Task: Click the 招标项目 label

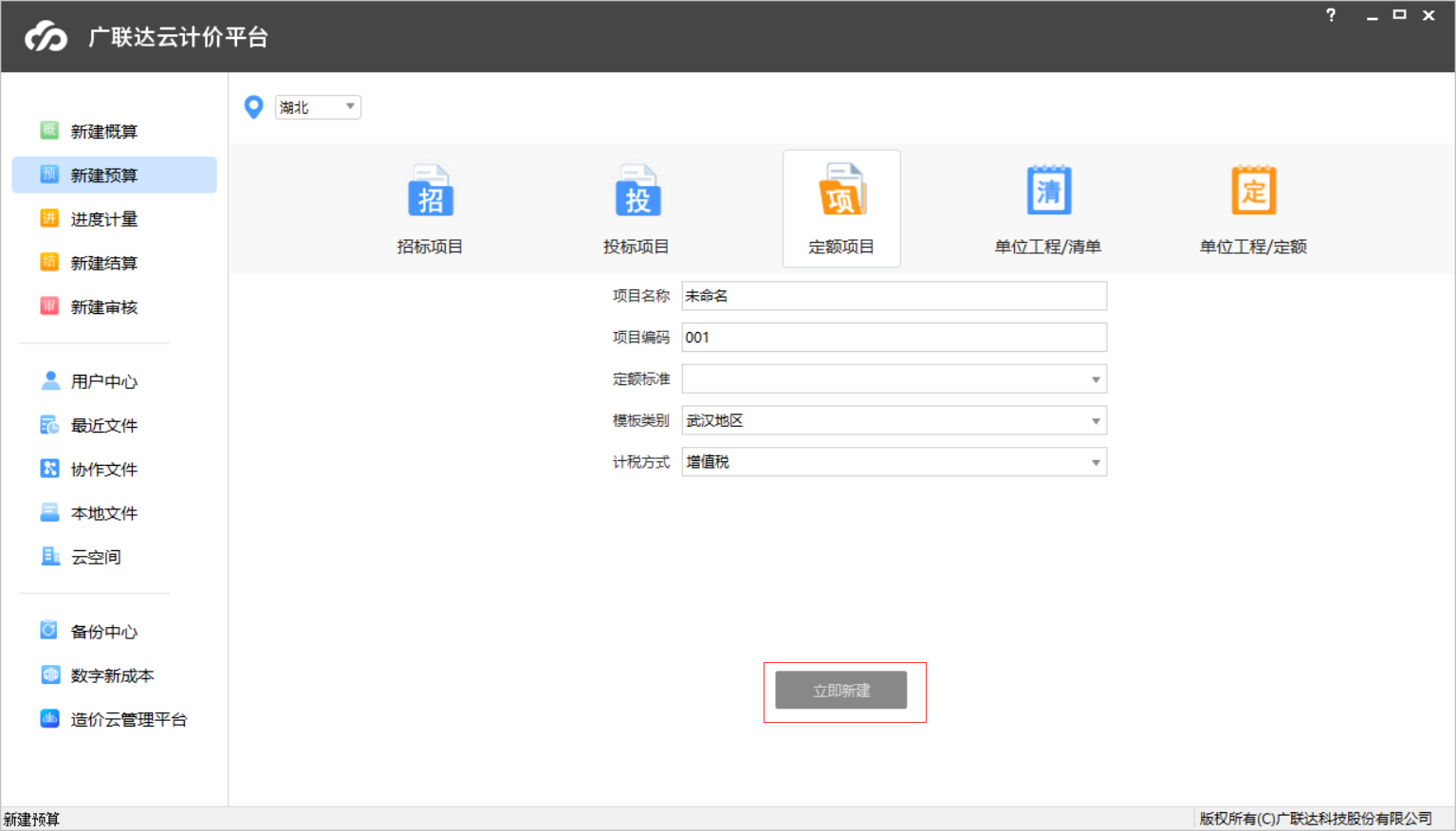Action: tap(430, 247)
